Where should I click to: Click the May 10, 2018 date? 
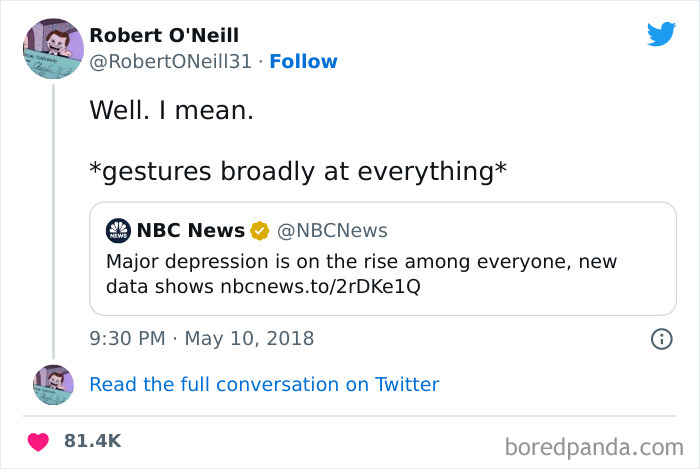pyautogui.click(x=248, y=339)
